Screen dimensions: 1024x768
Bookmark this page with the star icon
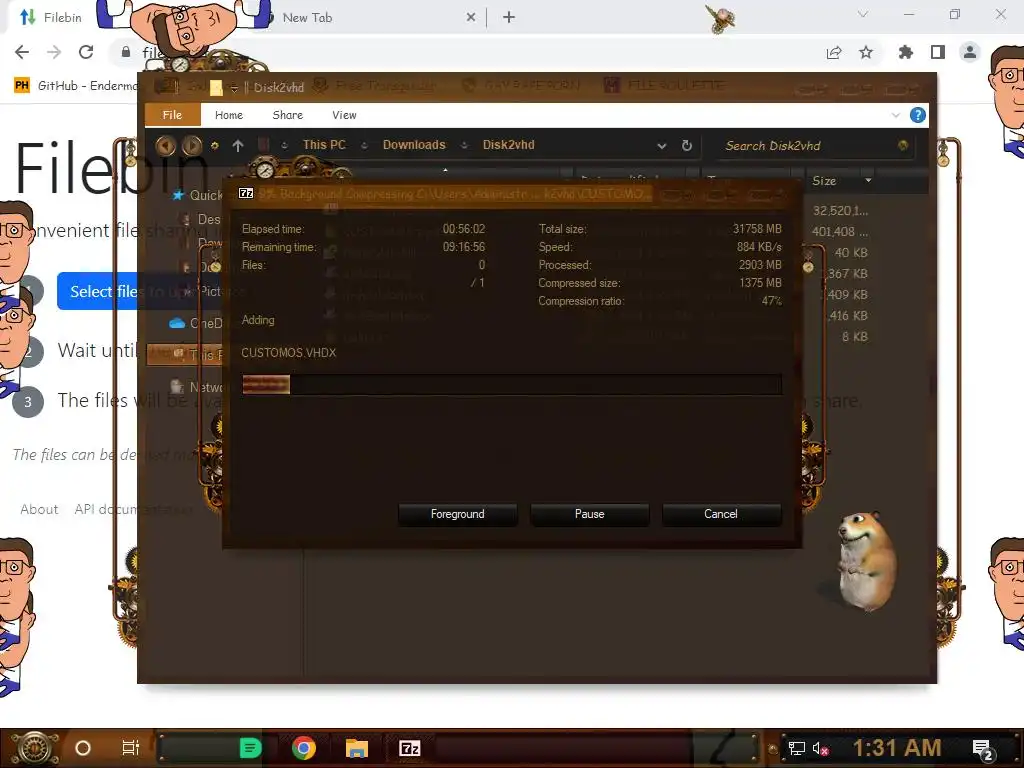866,52
